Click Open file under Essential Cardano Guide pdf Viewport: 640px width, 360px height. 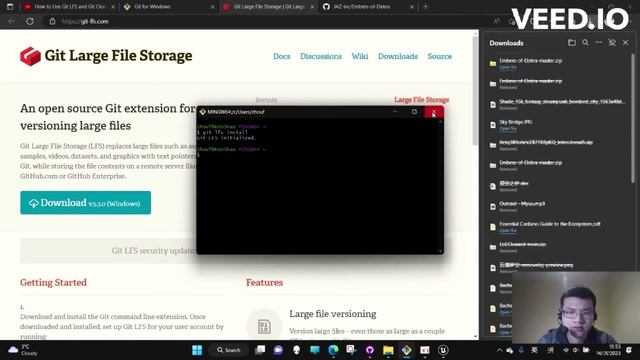(x=508, y=231)
